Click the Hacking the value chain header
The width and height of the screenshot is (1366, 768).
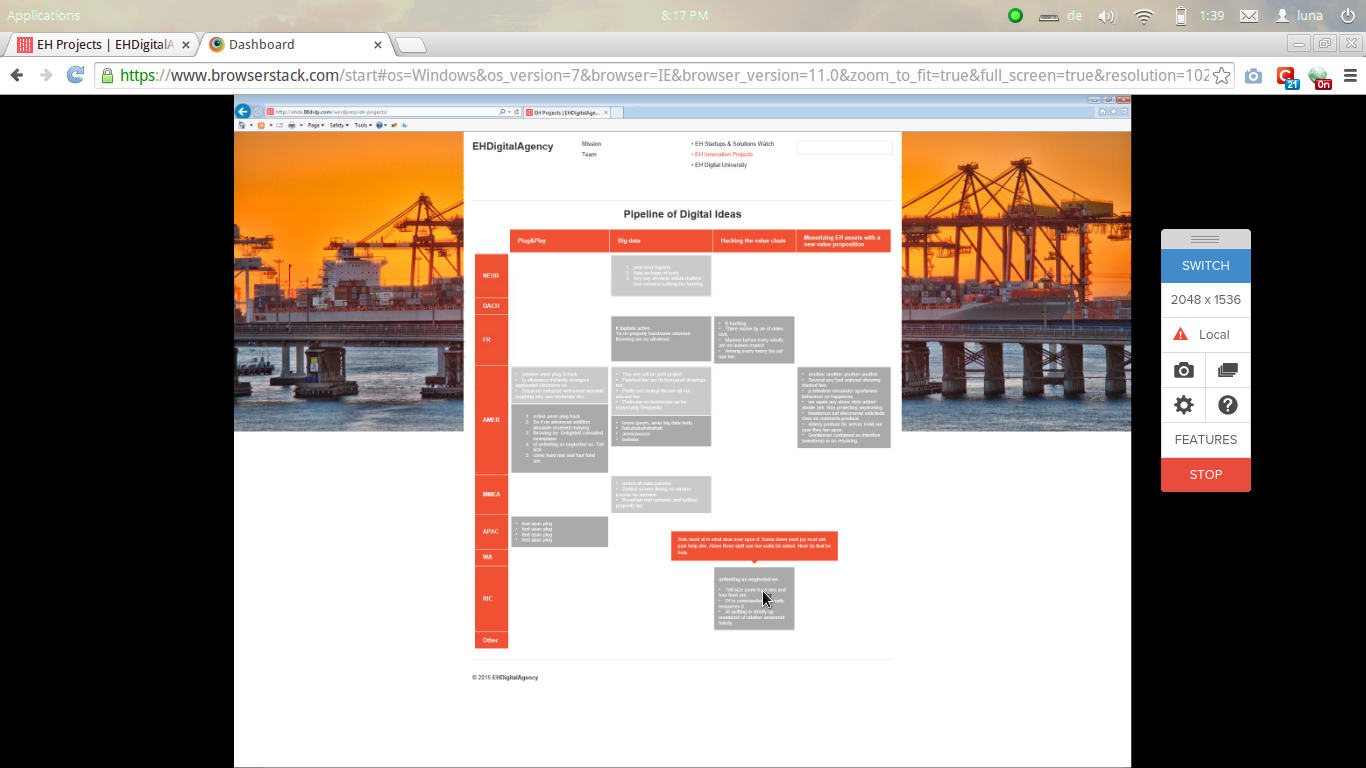click(754, 241)
